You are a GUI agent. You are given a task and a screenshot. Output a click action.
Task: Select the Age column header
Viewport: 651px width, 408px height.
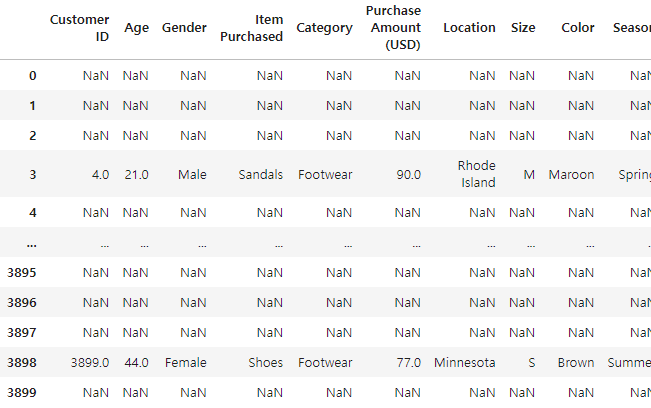137,28
